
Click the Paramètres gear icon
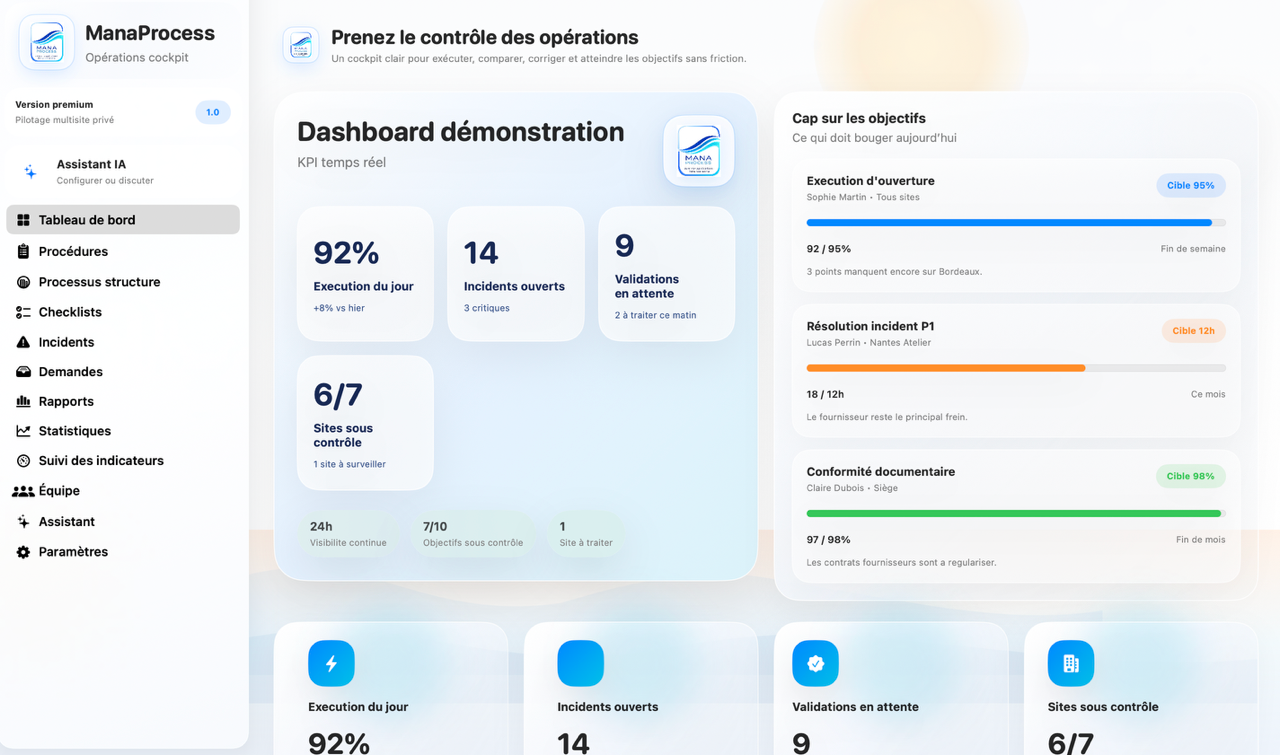23,552
